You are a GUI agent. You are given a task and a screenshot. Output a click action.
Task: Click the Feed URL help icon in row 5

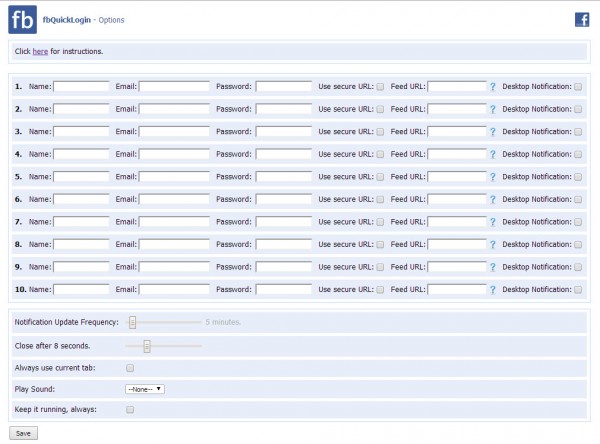coord(493,177)
